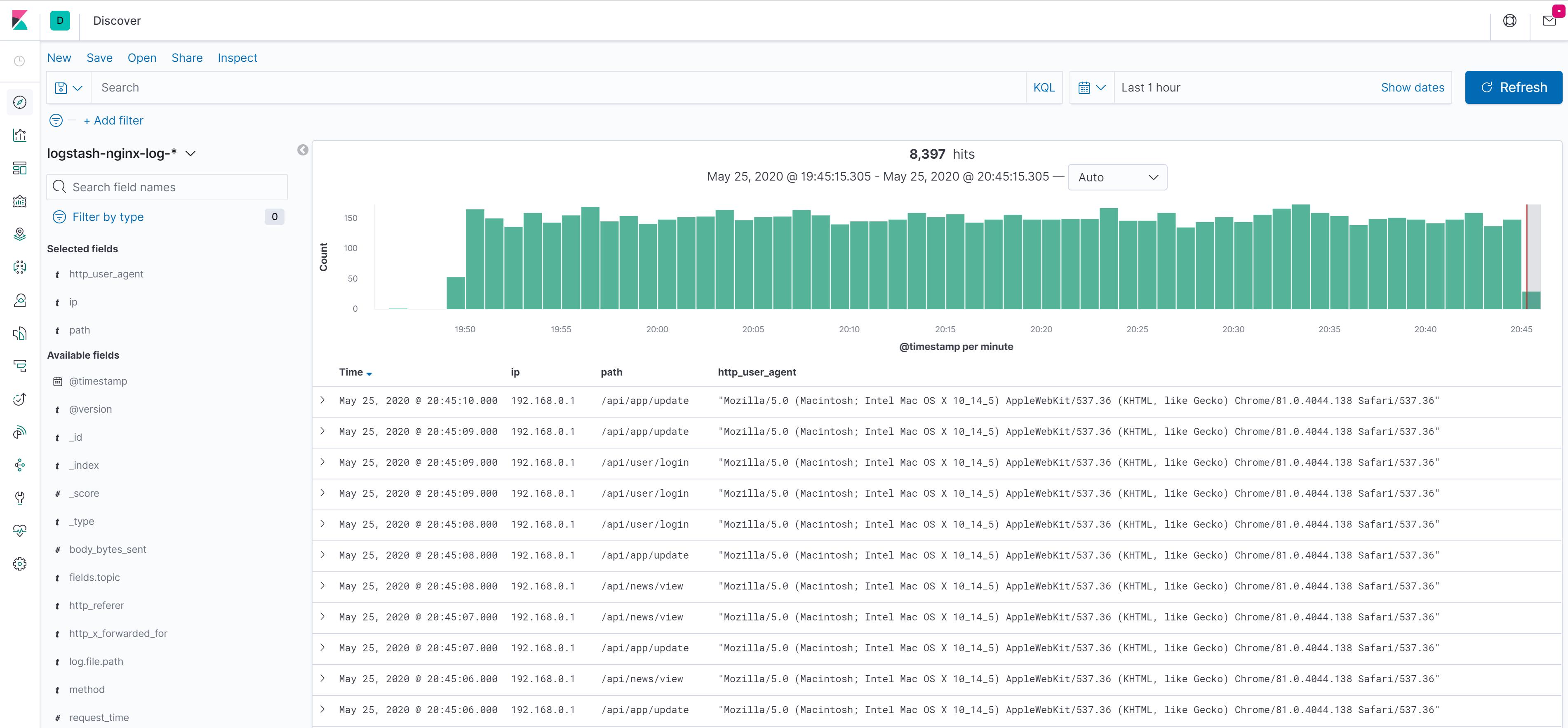The width and height of the screenshot is (1568, 728).
Task: Select the http_x_forwarded_for available field
Action: tap(118, 633)
